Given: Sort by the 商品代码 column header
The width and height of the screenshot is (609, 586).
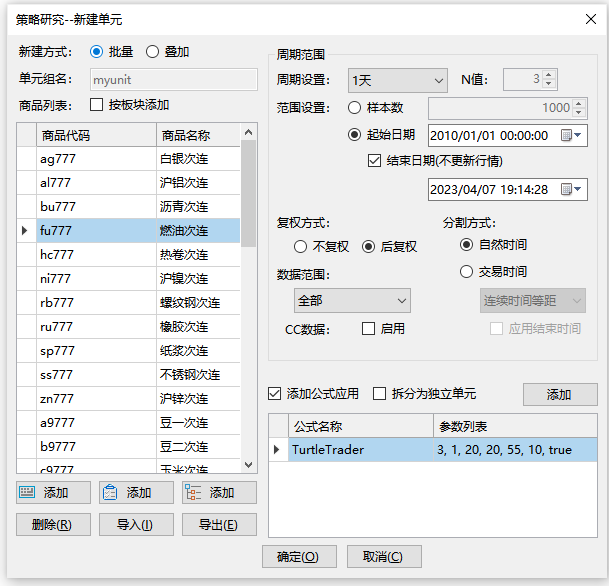Looking at the screenshot, I should pos(95,136).
